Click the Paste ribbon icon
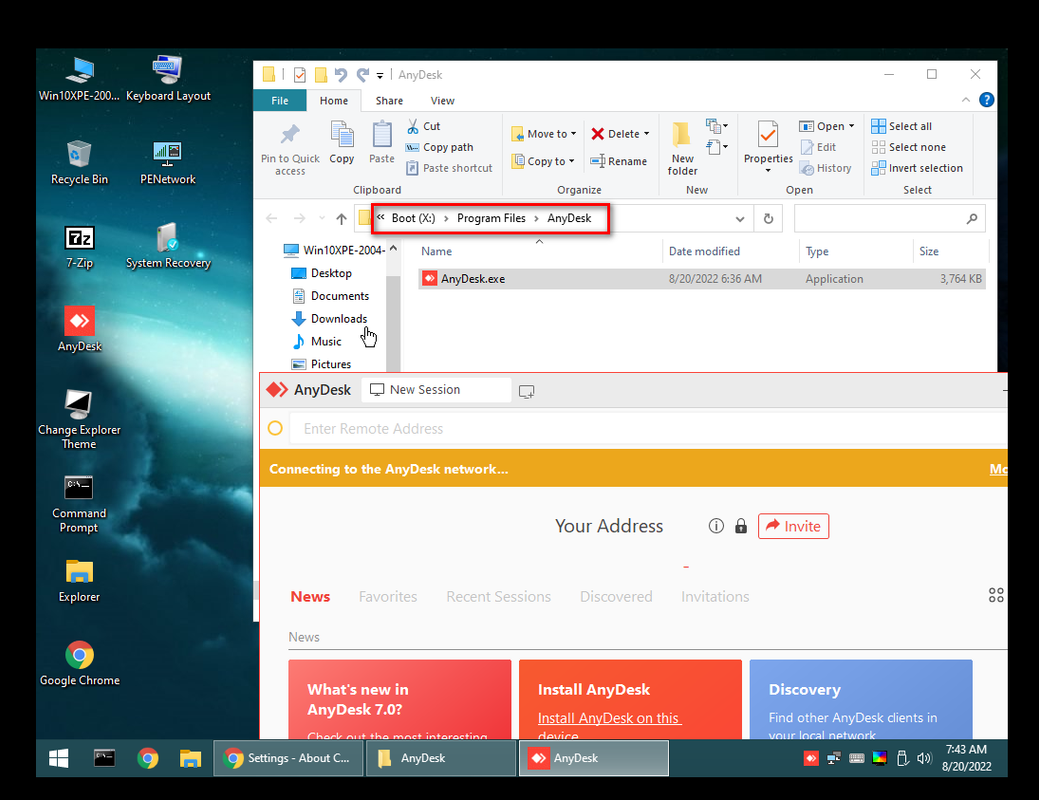1039x800 pixels. [382, 143]
